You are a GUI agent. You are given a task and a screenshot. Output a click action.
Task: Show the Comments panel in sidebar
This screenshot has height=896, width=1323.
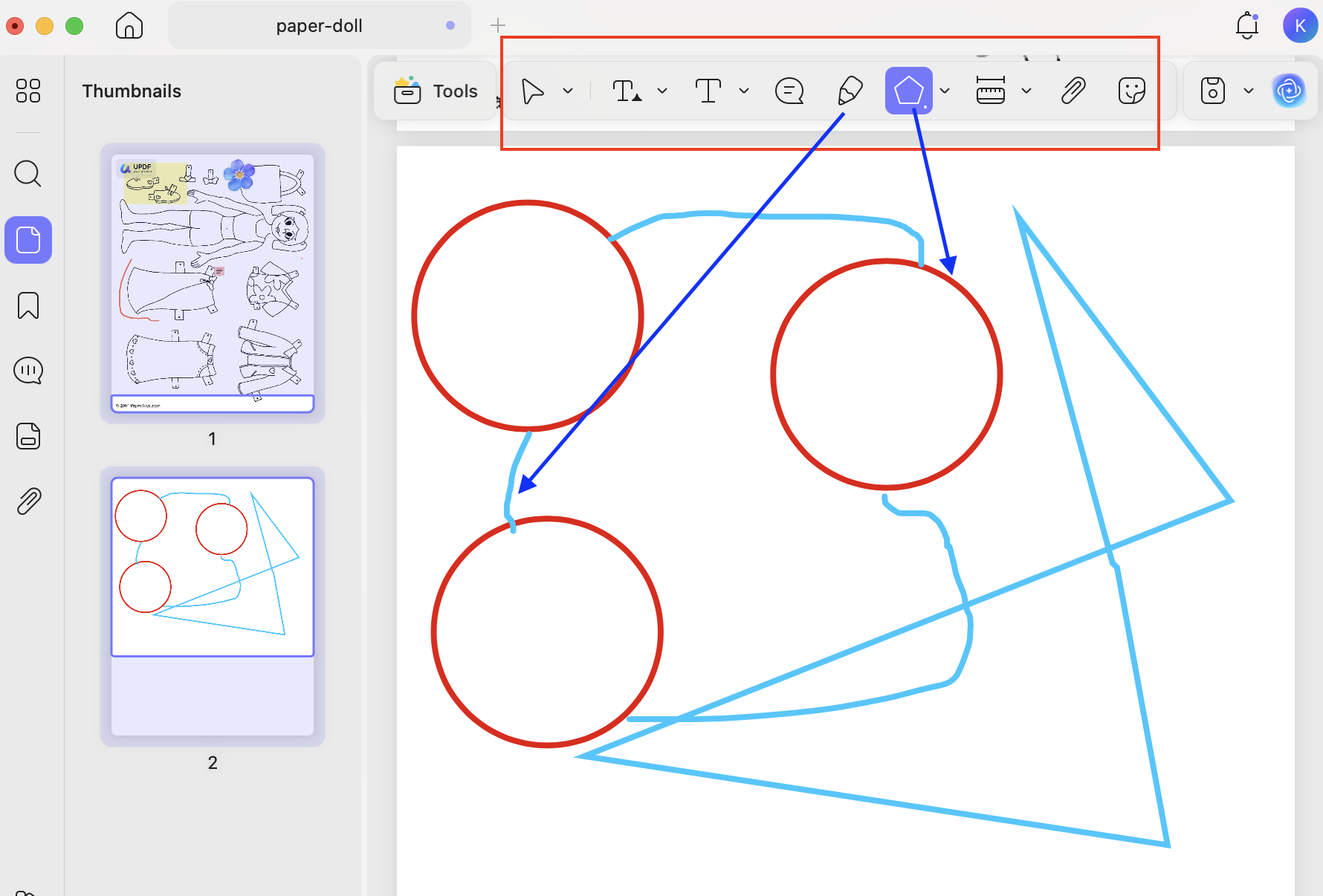tap(28, 369)
